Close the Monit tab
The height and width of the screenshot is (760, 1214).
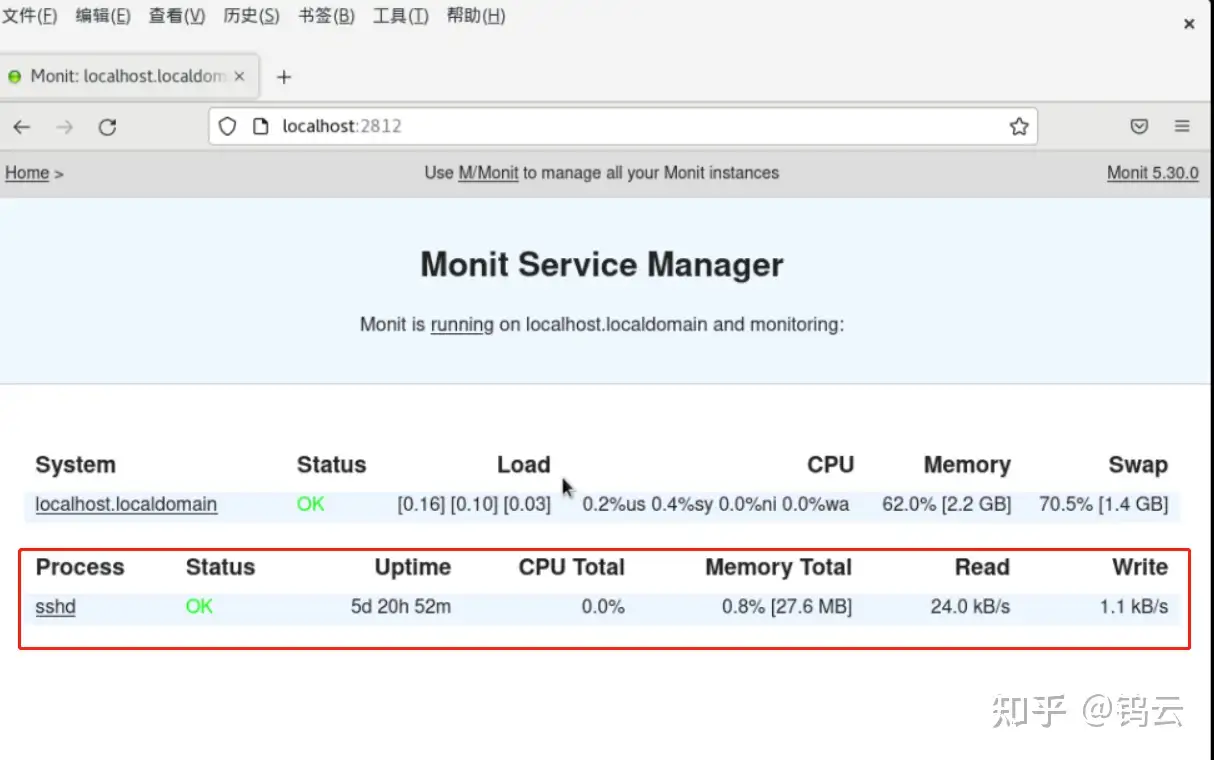tap(239, 76)
